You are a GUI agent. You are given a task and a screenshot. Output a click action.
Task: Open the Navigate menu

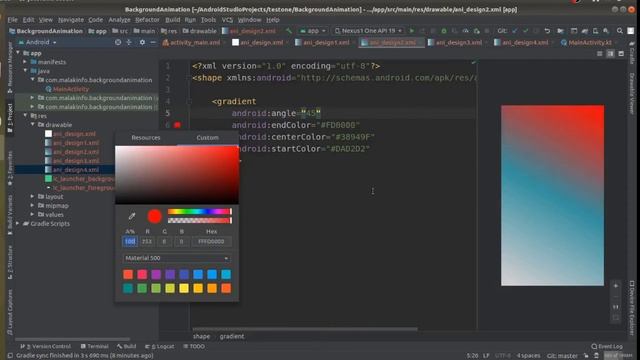click(x=71, y=20)
